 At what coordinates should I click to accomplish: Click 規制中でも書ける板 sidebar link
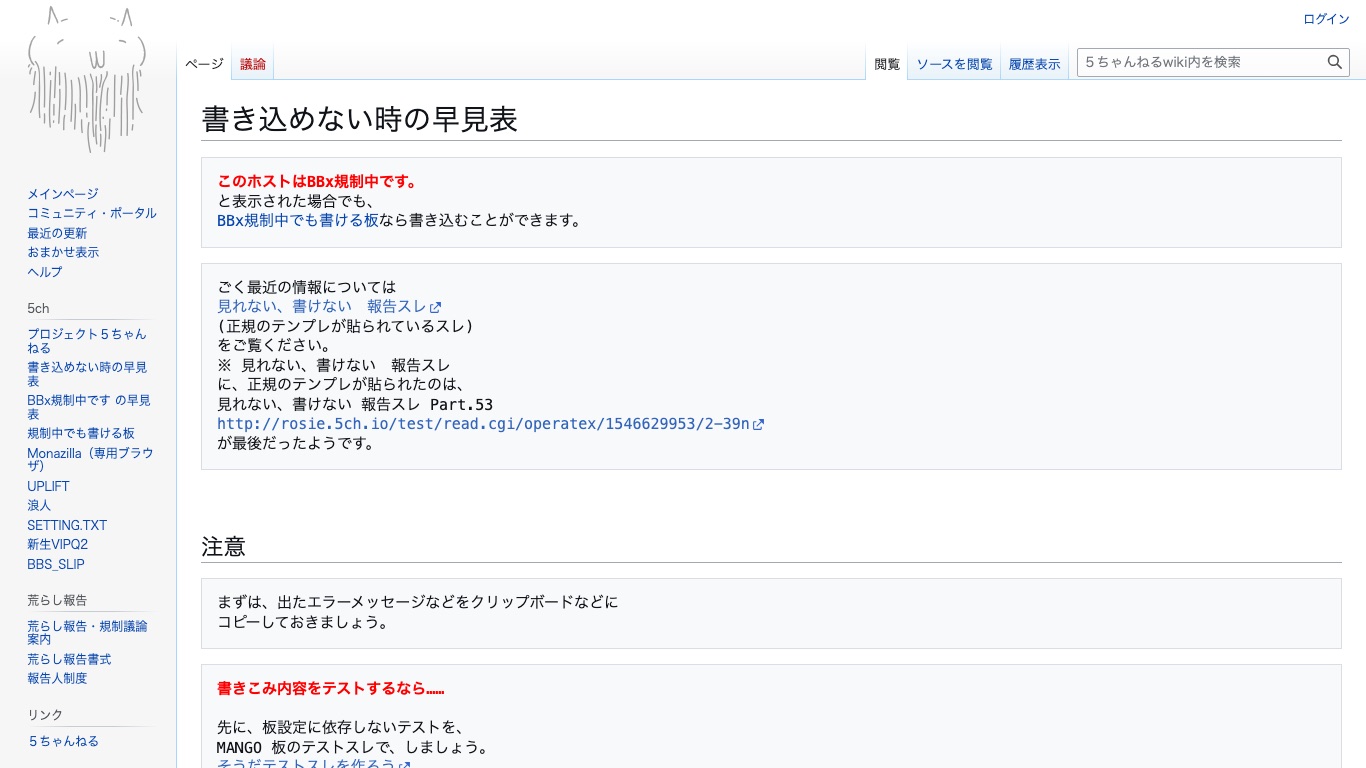point(81,433)
